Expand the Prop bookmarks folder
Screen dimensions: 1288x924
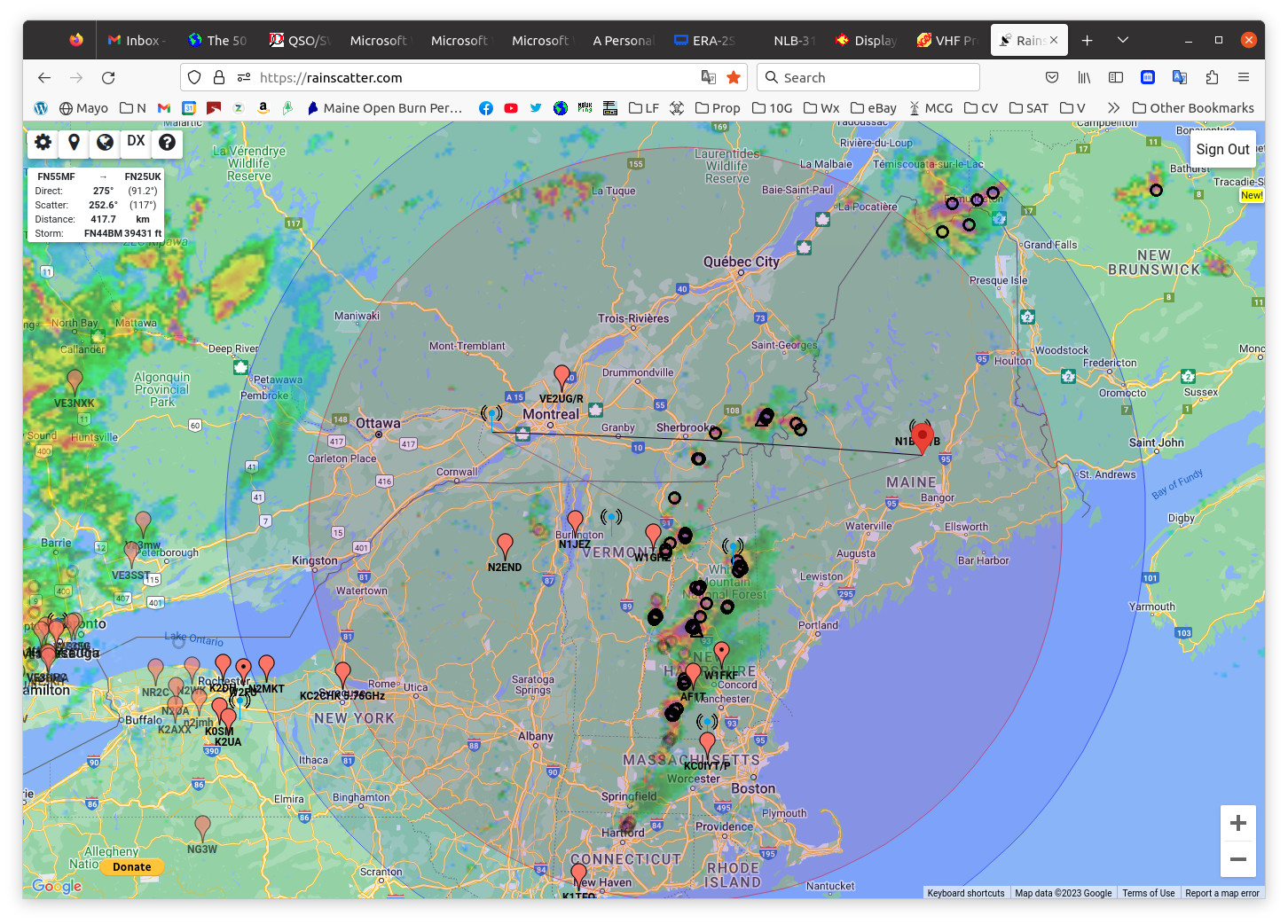(718, 108)
